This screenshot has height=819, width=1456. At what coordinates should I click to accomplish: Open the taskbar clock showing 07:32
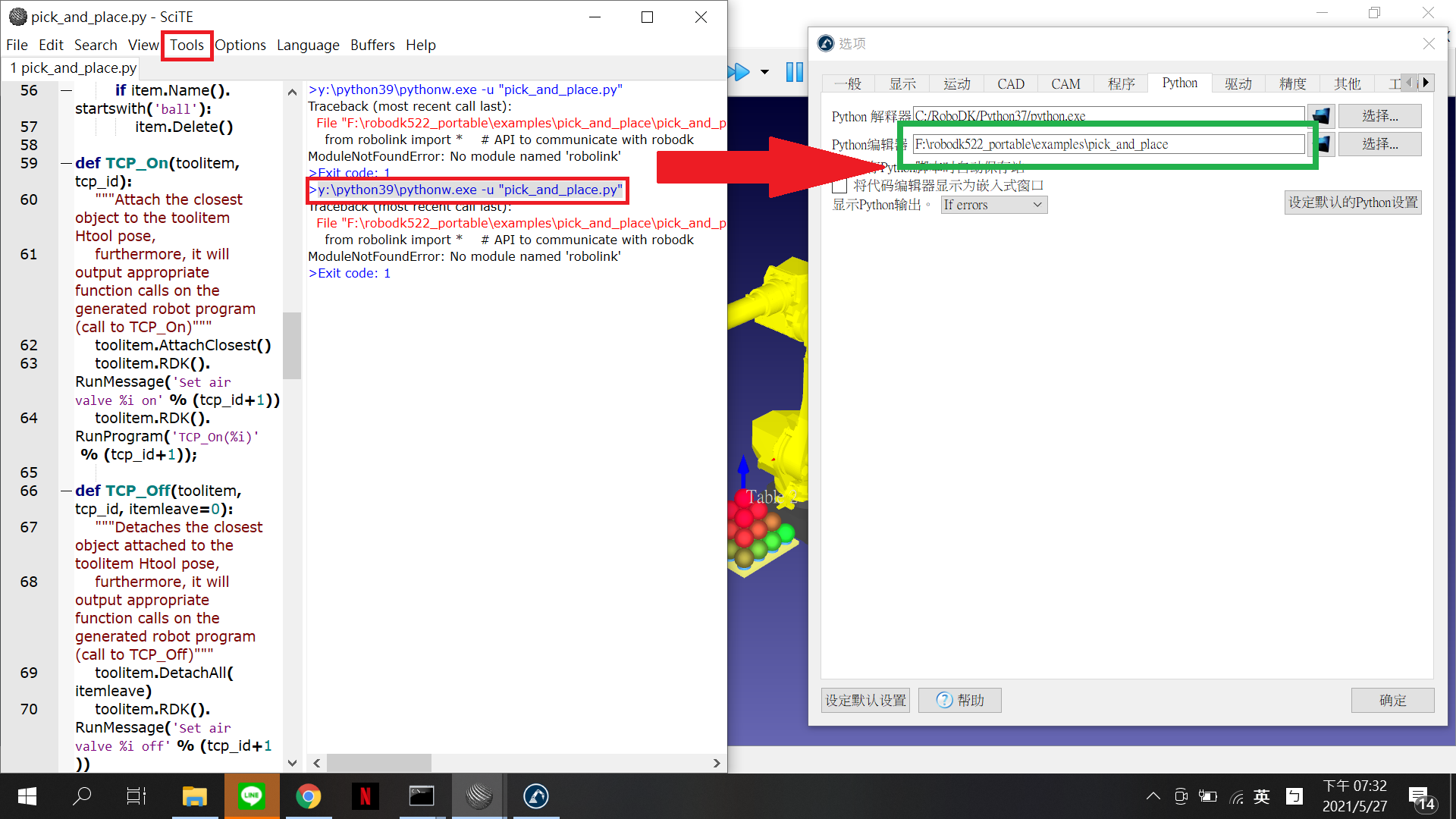(x=1355, y=796)
